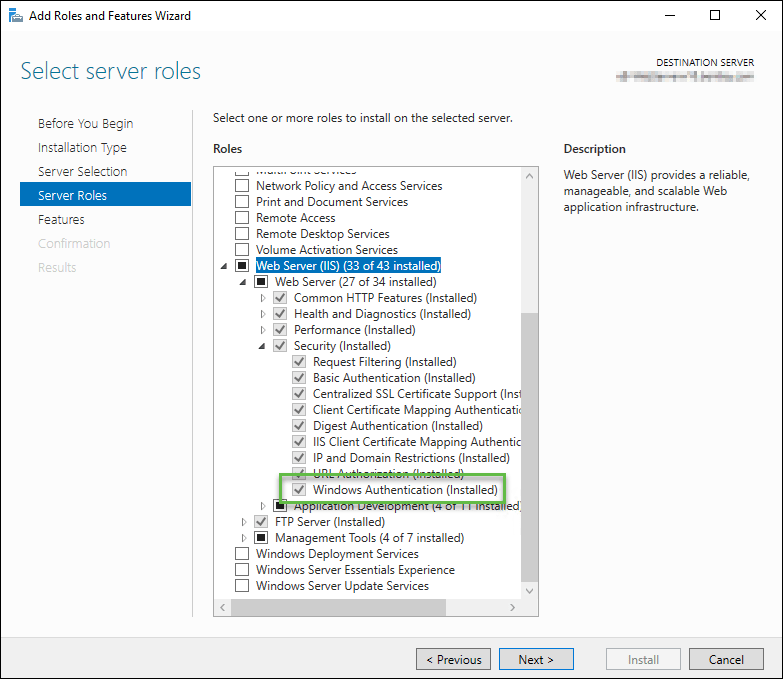This screenshot has width=783, height=679.
Task: Expand the Performance node
Action: click(263, 330)
